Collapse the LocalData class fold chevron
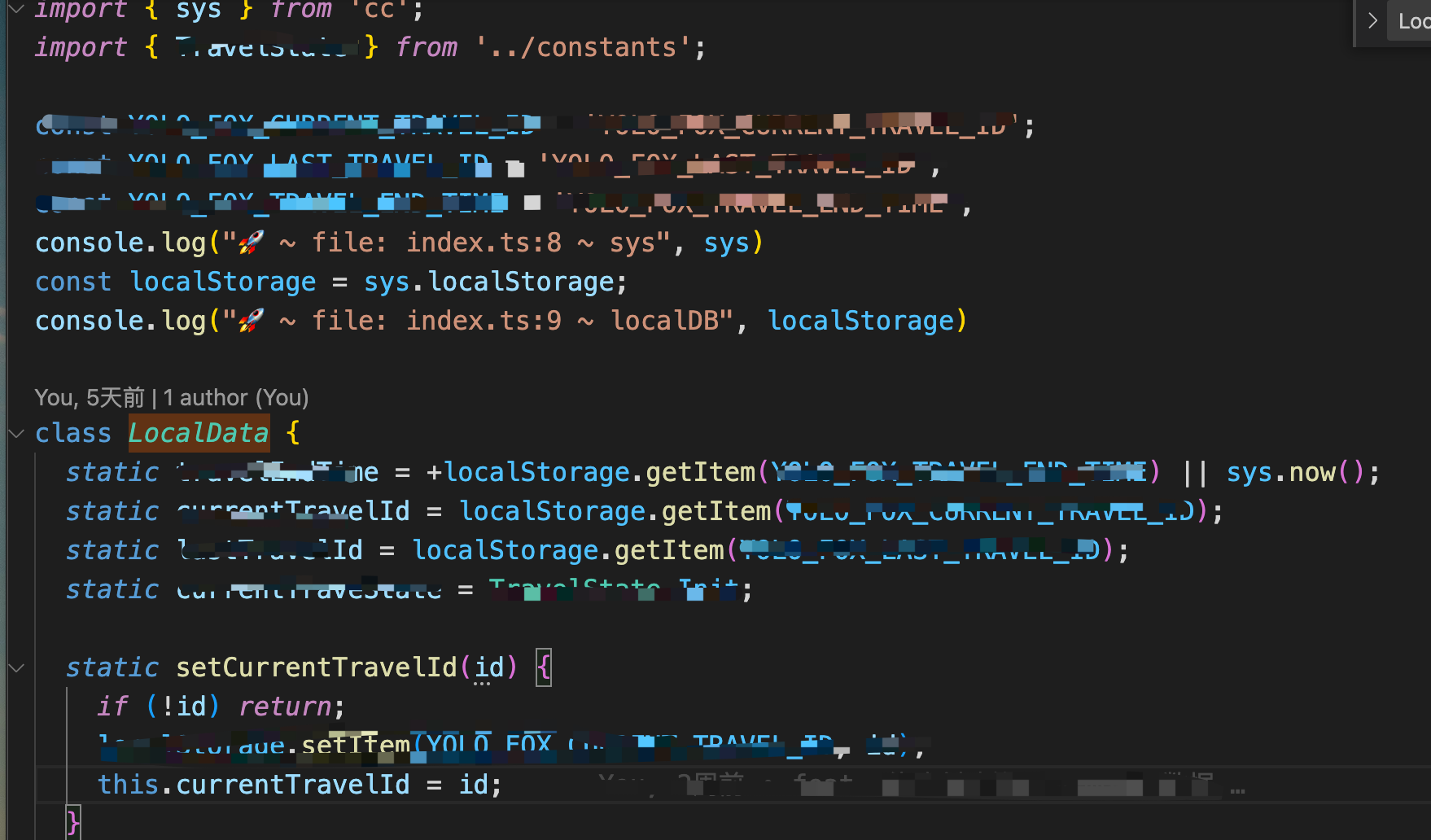The image size is (1431, 840). click(x=16, y=433)
